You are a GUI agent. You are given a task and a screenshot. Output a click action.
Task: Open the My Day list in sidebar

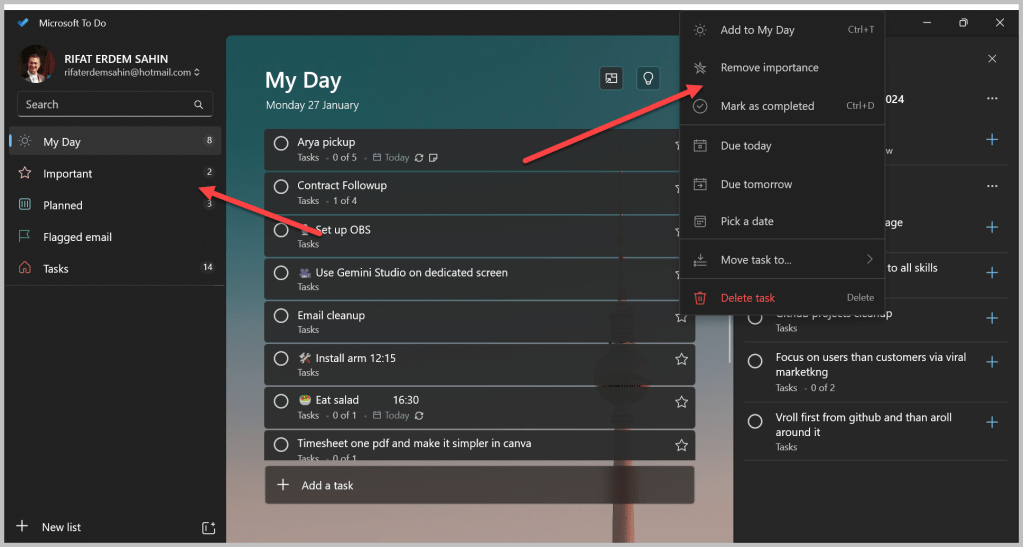[x=115, y=141]
